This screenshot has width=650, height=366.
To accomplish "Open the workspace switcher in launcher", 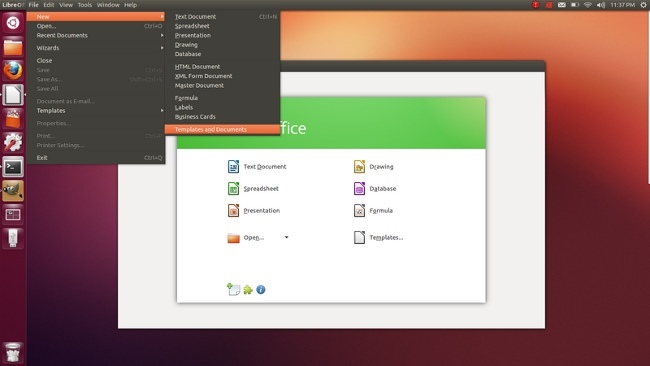I will [13, 215].
